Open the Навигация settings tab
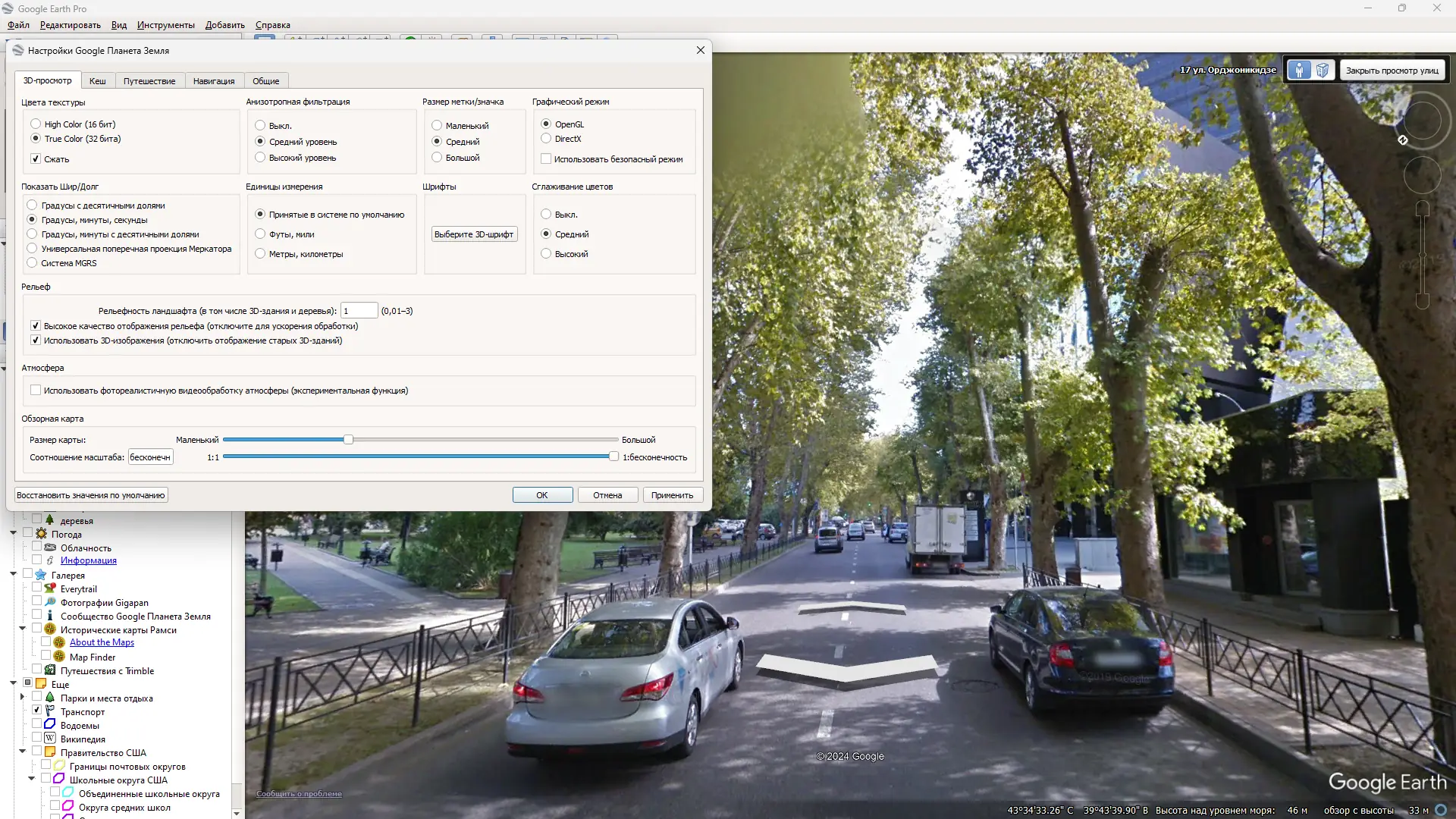 (213, 81)
